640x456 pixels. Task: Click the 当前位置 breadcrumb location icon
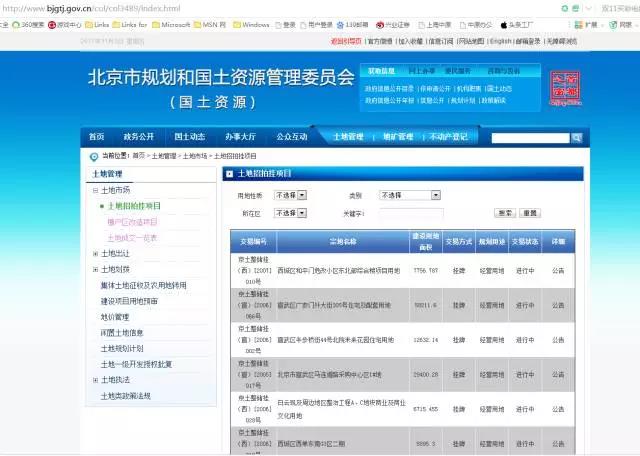(92, 156)
